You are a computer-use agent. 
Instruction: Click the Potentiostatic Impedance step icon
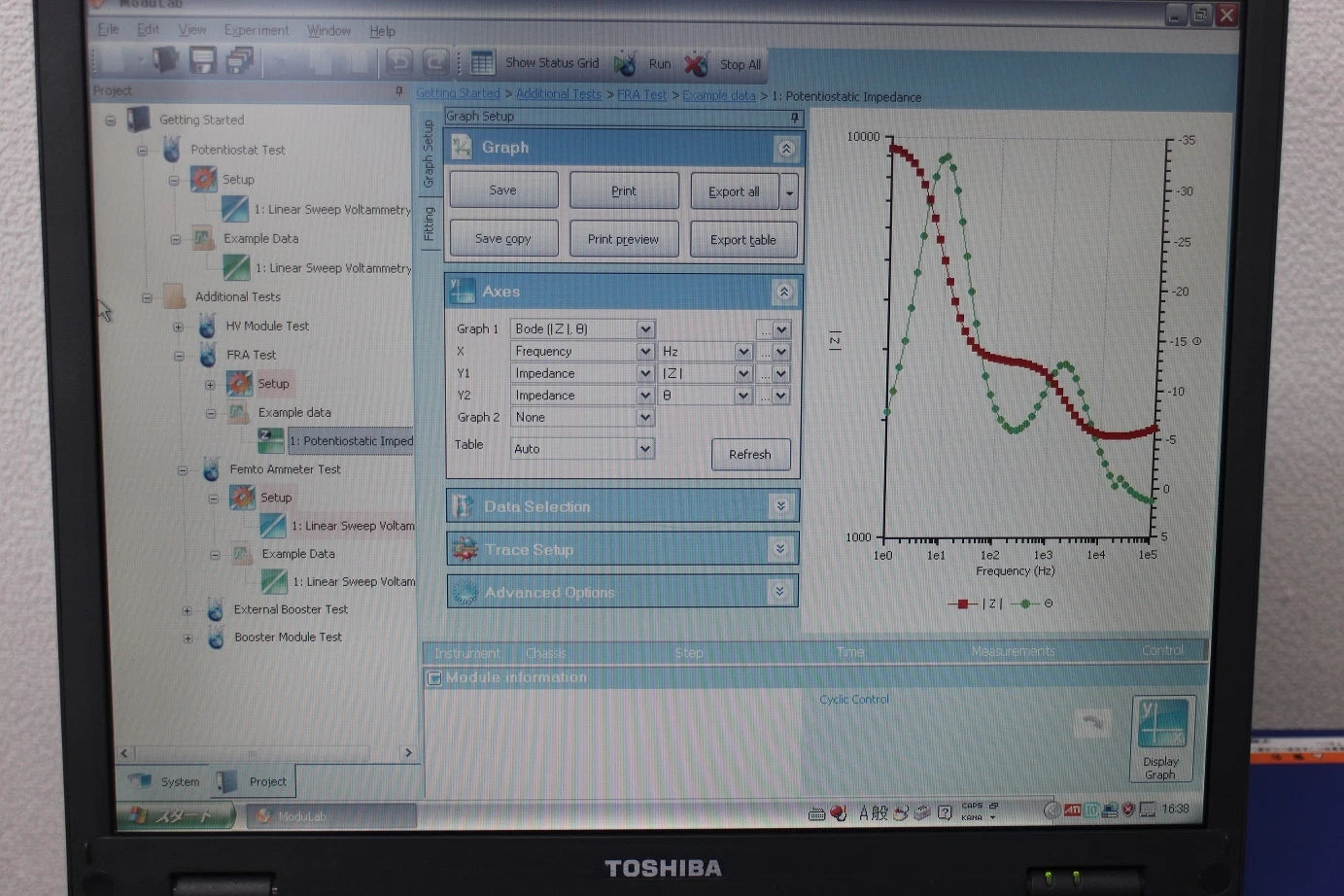270,440
